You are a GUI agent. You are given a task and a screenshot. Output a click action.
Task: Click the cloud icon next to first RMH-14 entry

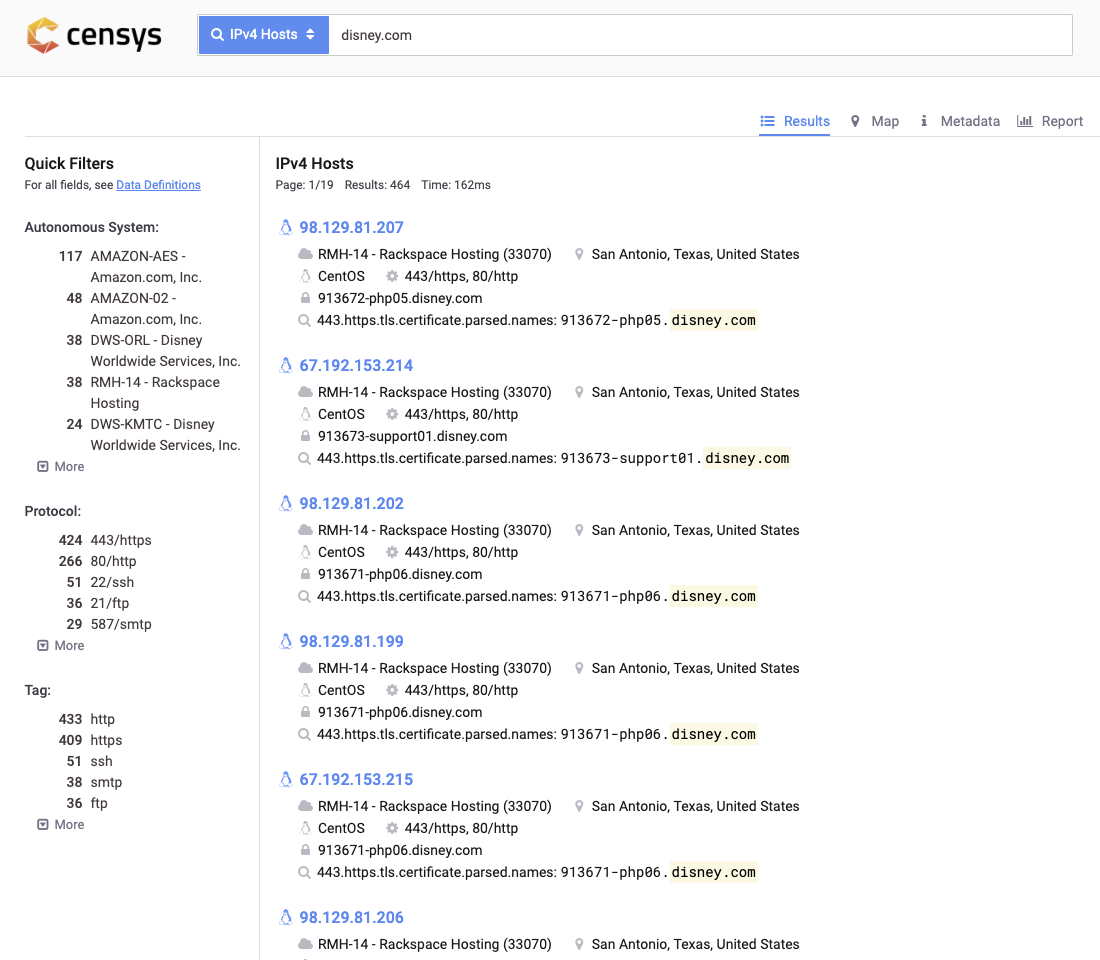click(306, 254)
